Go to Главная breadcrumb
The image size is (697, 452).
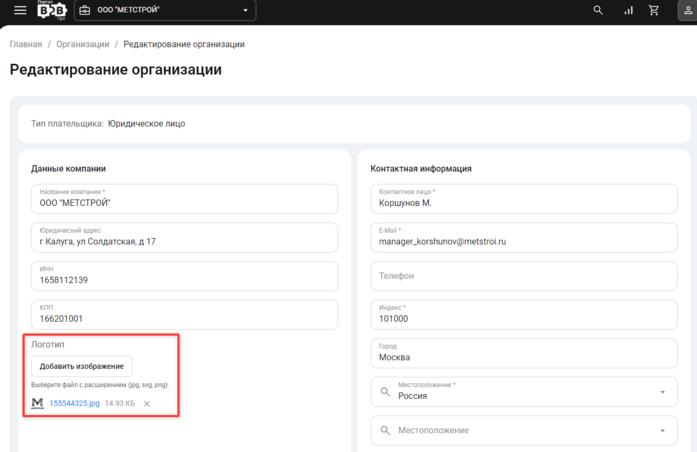coord(26,44)
